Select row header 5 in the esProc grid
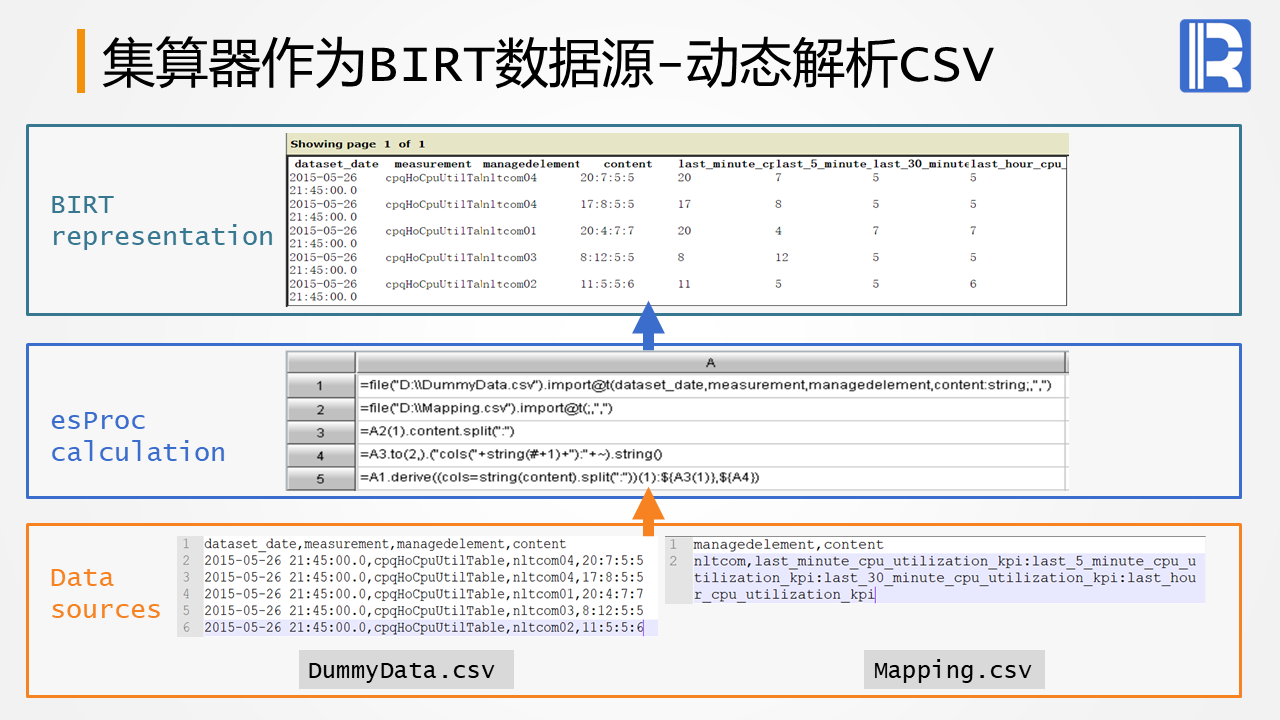This screenshot has width=1280, height=720. [320, 478]
